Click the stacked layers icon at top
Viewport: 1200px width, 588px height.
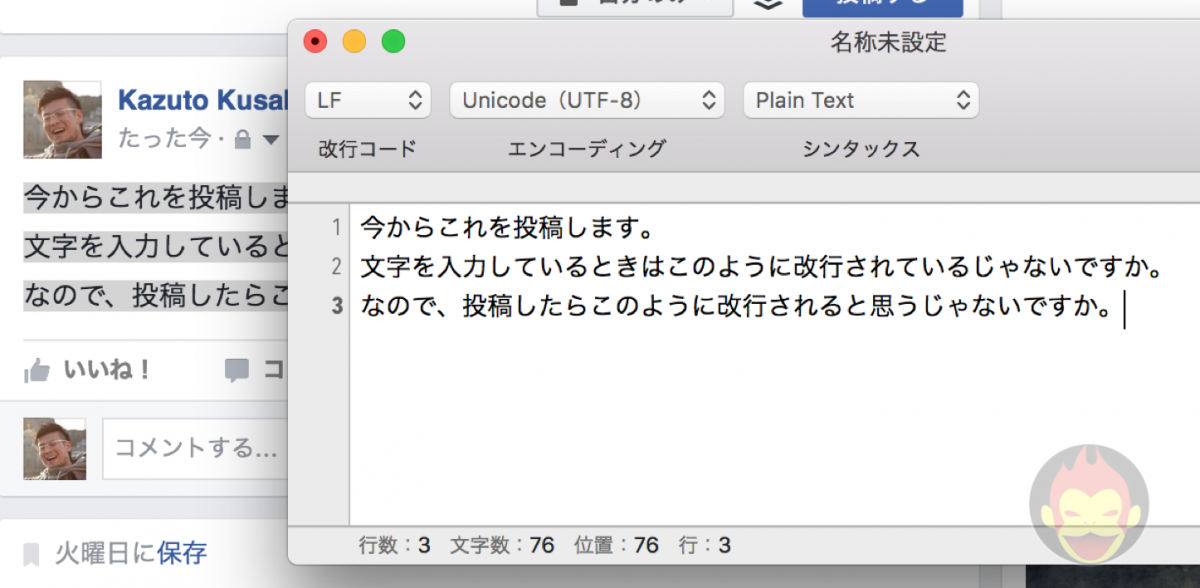pos(767,4)
